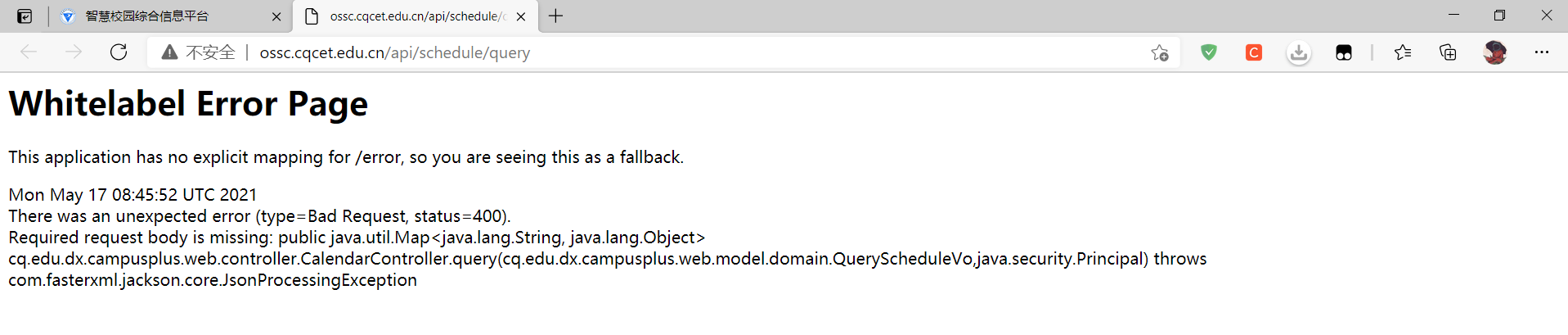Image resolution: width=1568 pixels, height=335 pixels.
Task: Open Settings and more menu
Action: 1542,52
